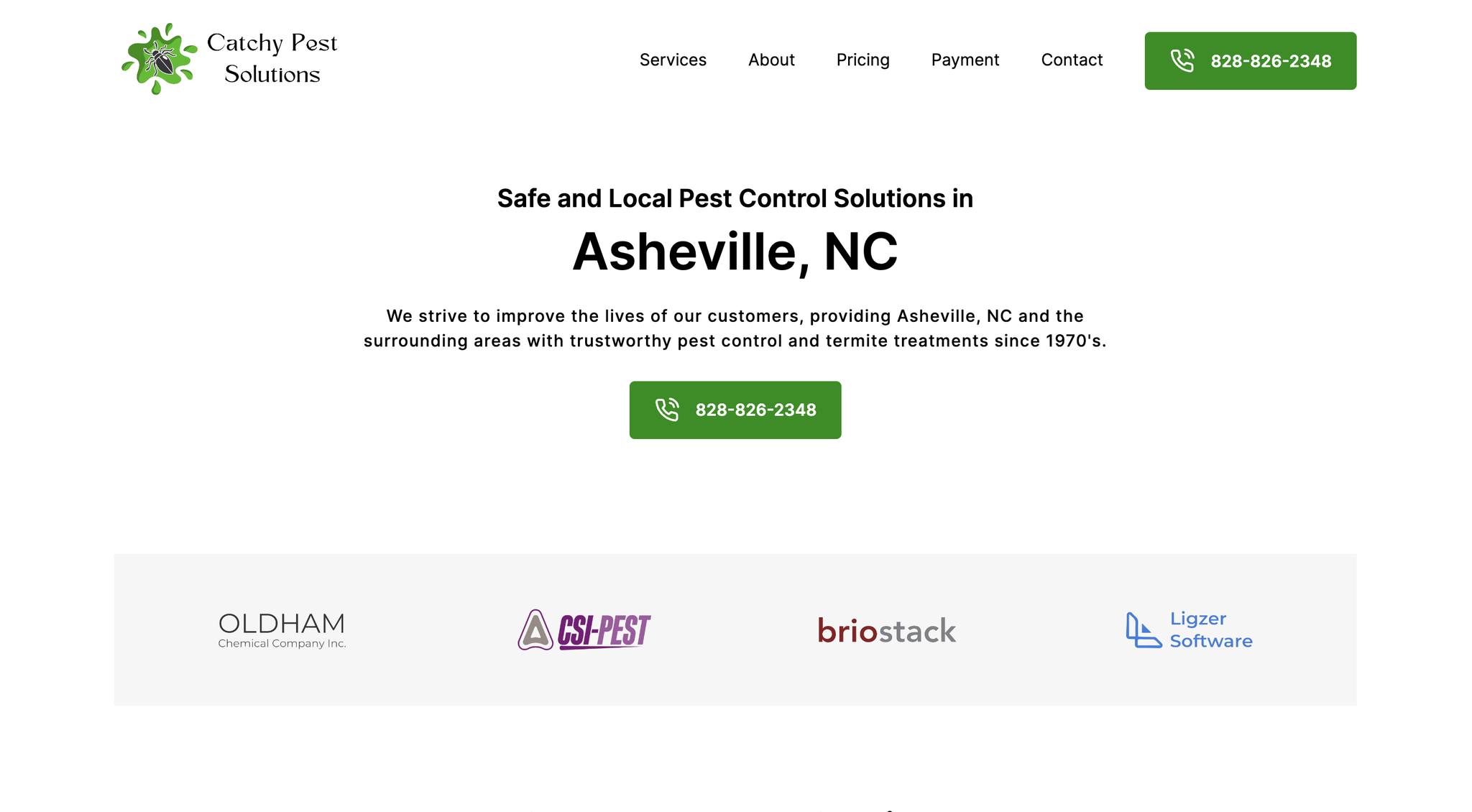Click the CSI-Pest triangle logo icon
The width and height of the screenshot is (1472, 812).
(535, 629)
